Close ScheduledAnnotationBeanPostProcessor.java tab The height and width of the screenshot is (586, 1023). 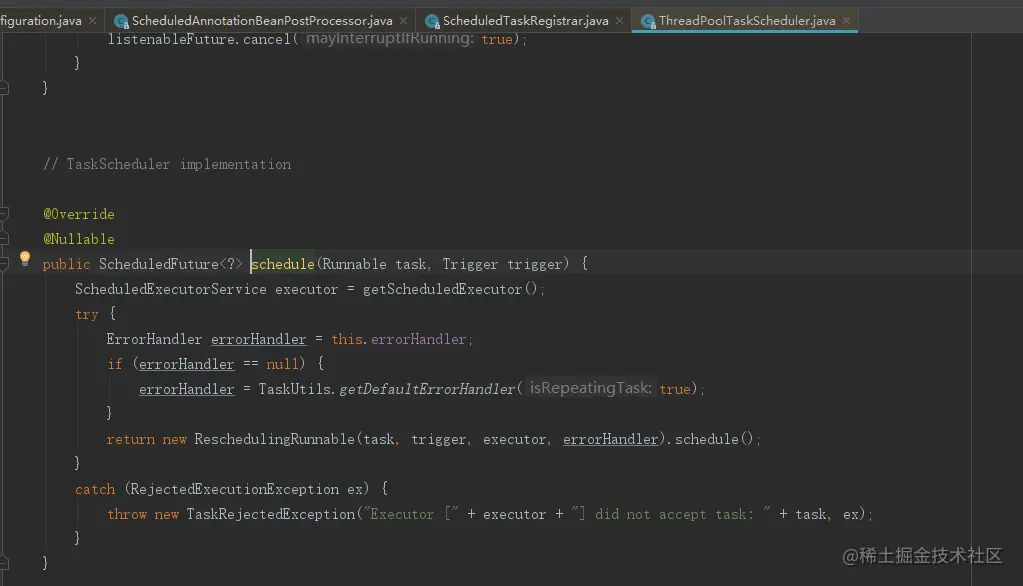pyautogui.click(x=403, y=21)
